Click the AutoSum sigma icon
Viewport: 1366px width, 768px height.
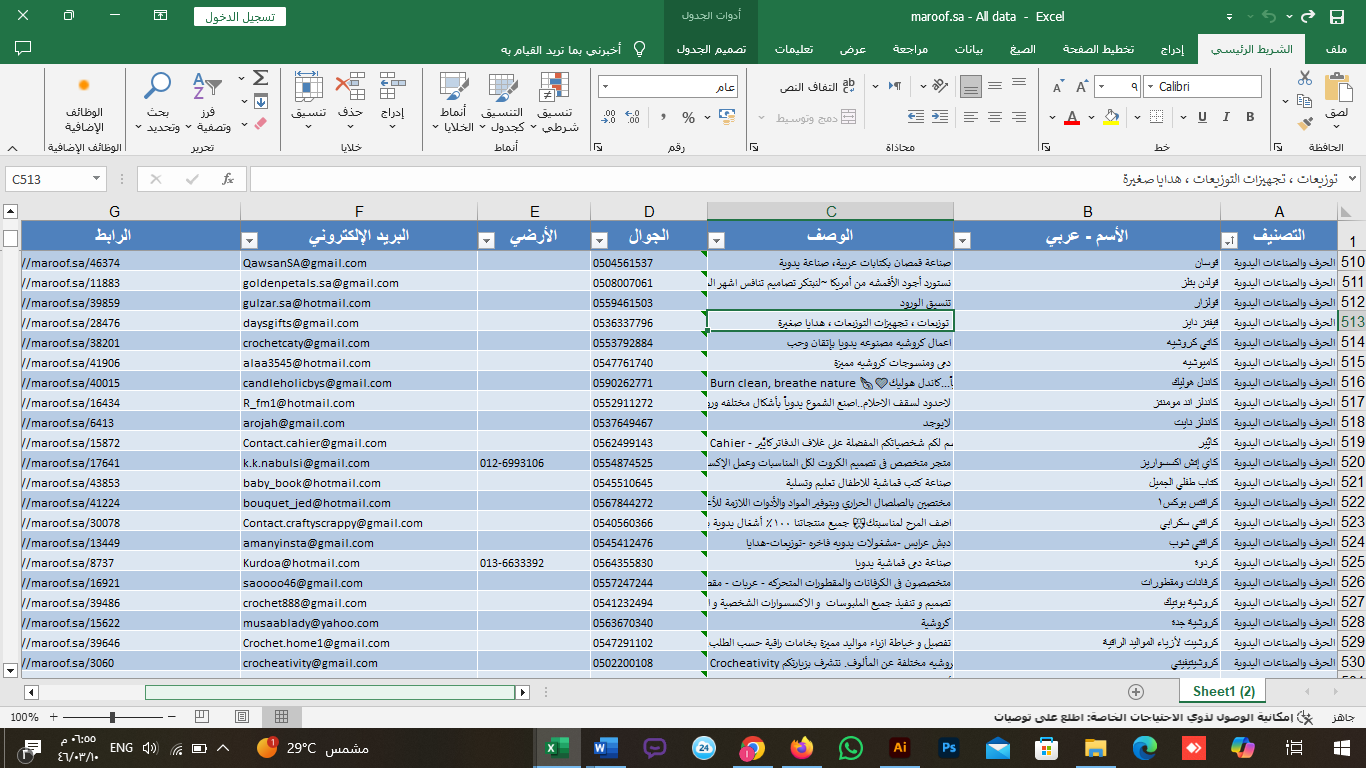pyautogui.click(x=260, y=78)
